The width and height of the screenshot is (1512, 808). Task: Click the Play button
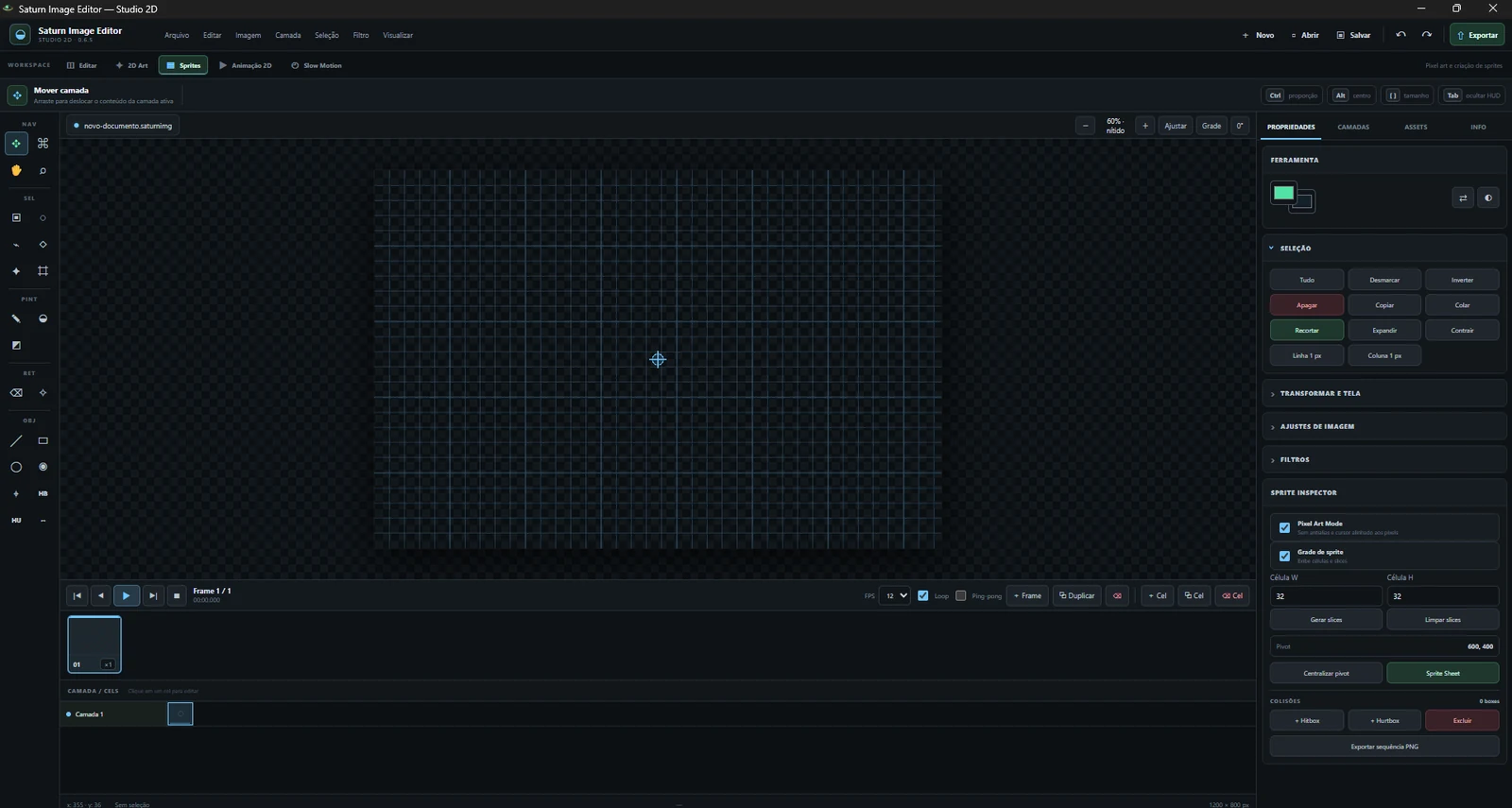coord(126,596)
